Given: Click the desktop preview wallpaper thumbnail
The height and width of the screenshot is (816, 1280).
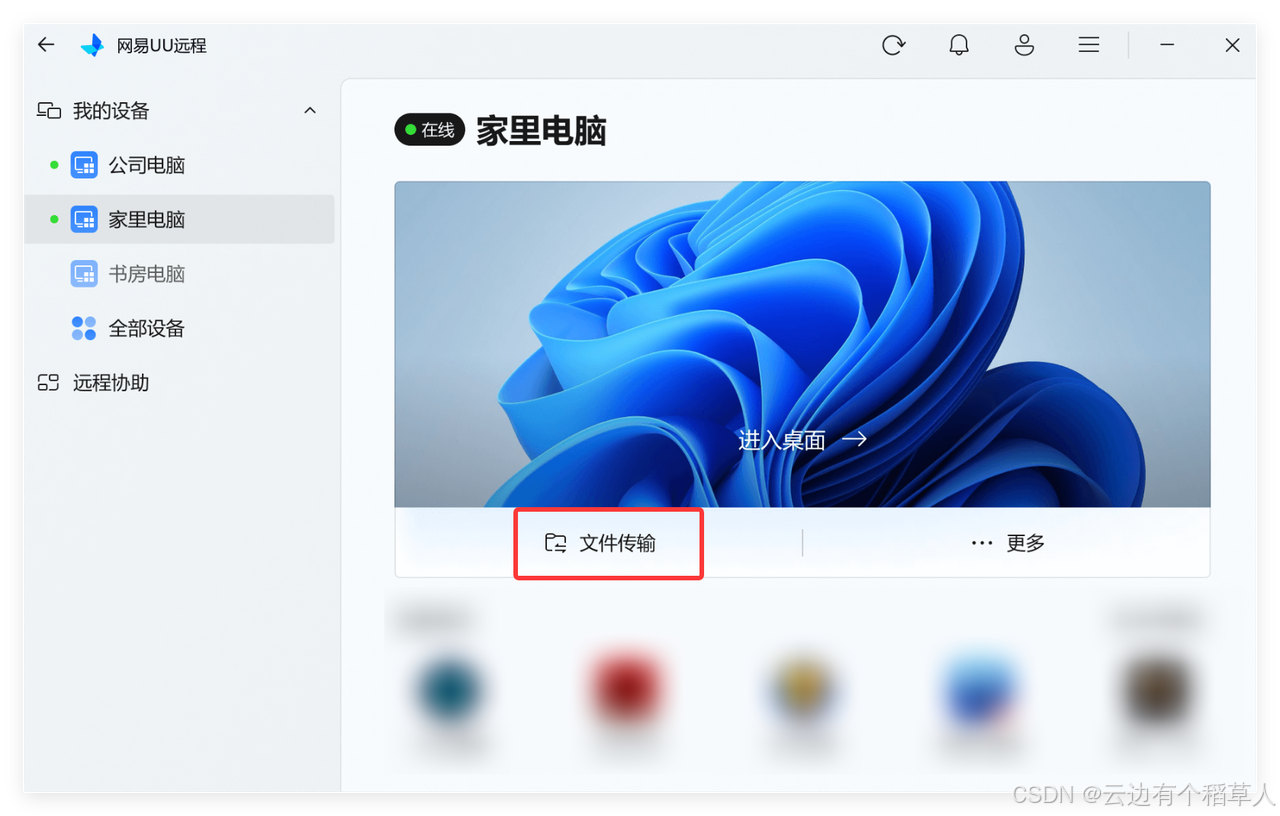Looking at the screenshot, I should [x=802, y=344].
